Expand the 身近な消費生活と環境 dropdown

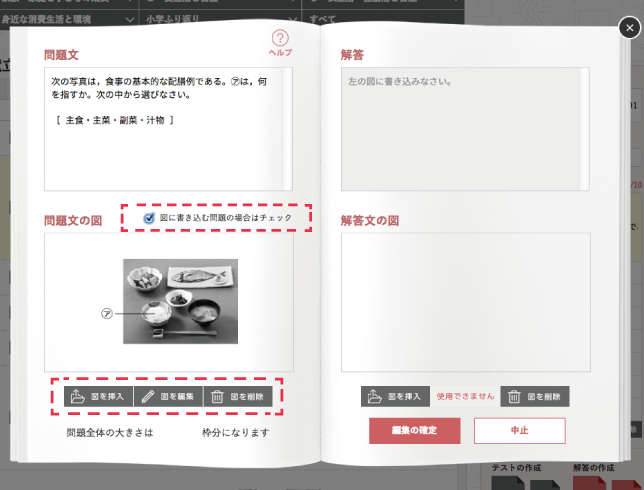click(70, 18)
